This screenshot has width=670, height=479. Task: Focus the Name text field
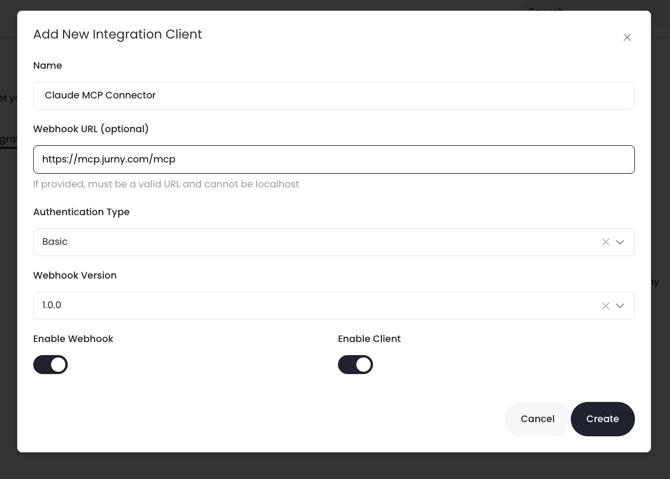[333, 96]
